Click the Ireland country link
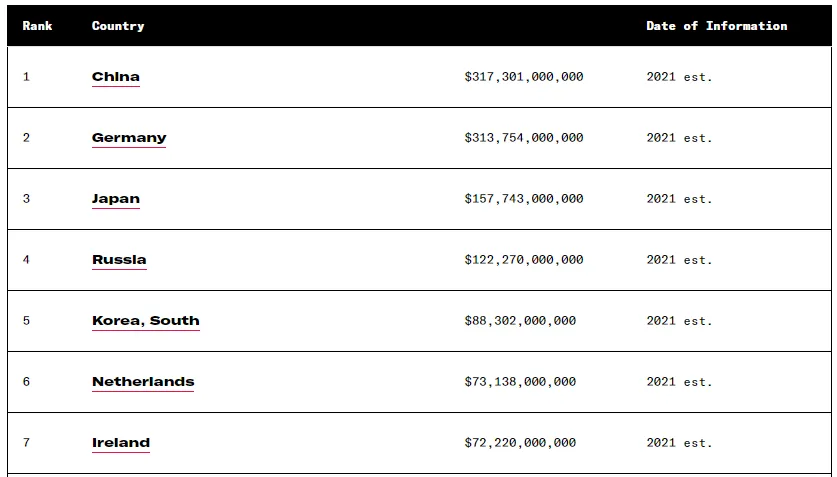This screenshot has width=837, height=477. (x=121, y=443)
